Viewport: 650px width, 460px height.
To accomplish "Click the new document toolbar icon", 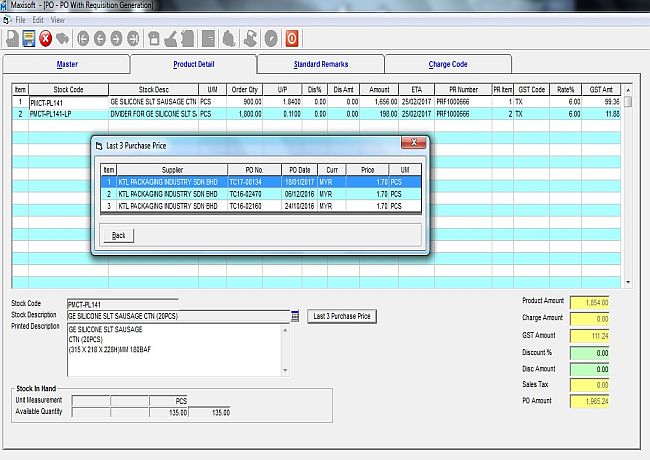I will (x=11, y=39).
